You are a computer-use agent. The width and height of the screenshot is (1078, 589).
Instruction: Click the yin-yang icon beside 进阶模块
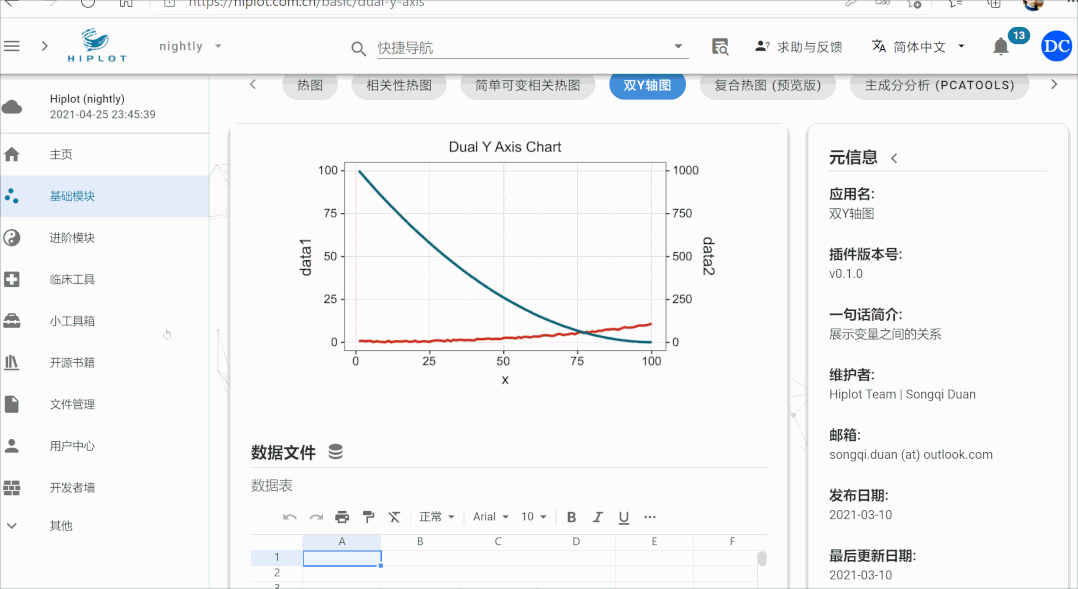coord(12,238)
